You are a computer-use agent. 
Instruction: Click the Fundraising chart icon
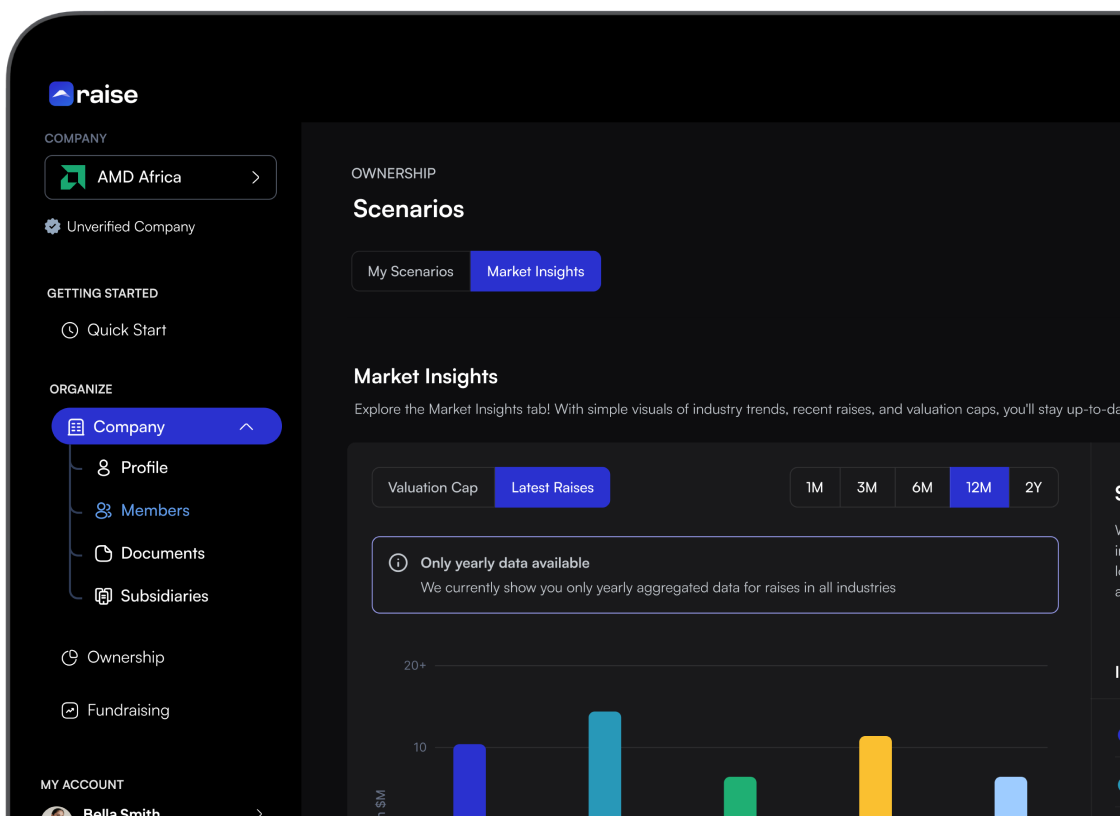70,710
